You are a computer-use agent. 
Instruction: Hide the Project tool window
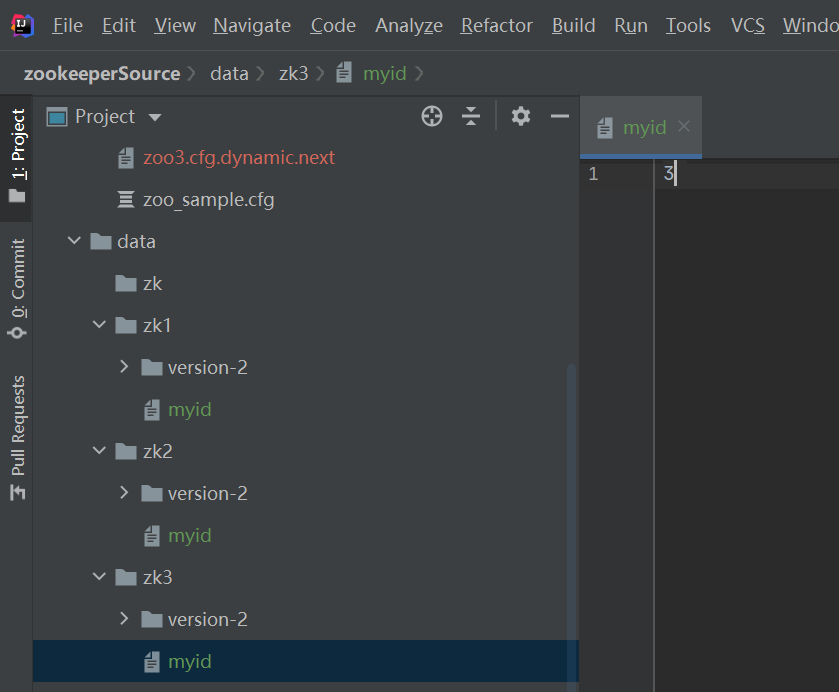[560, 116]
